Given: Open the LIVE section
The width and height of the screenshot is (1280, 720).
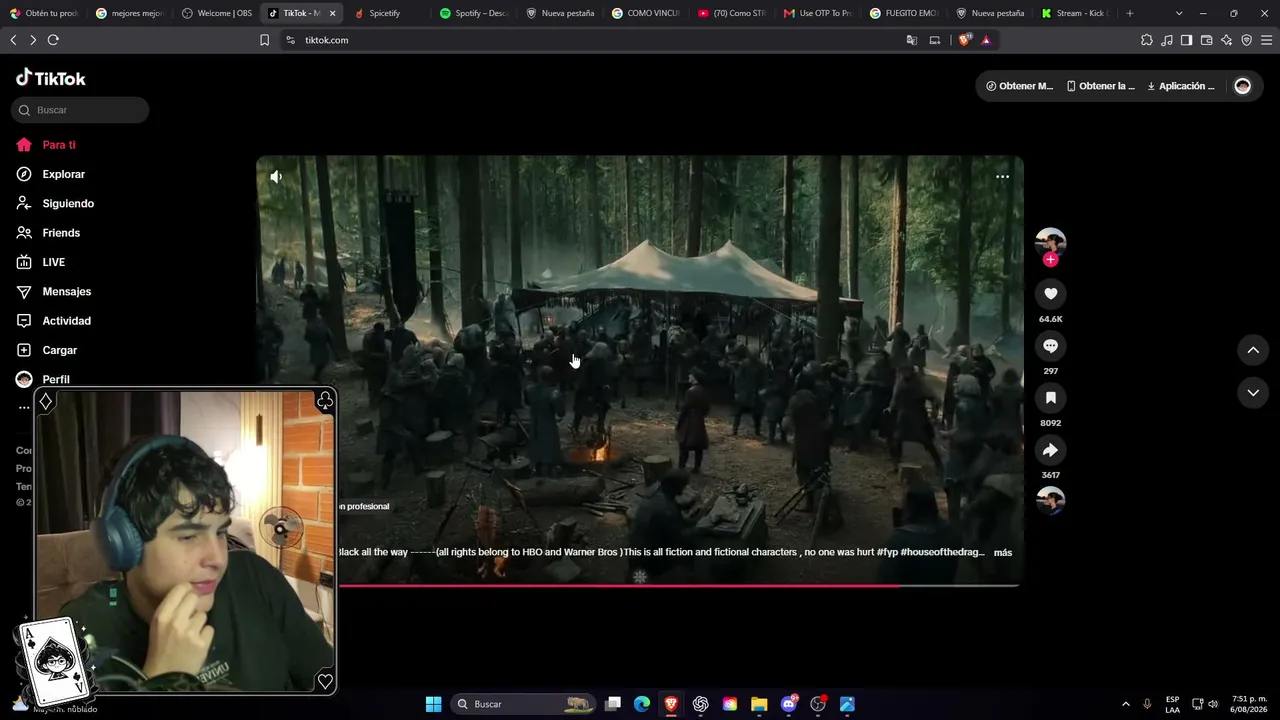Looking at the screenshot, I should pos(41,262).
